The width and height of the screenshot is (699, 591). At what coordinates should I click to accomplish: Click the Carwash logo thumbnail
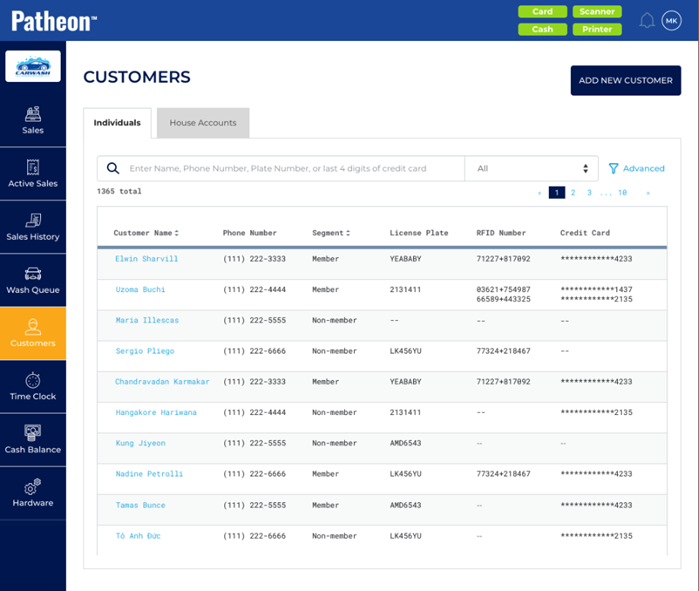click(x=33, y=66)
